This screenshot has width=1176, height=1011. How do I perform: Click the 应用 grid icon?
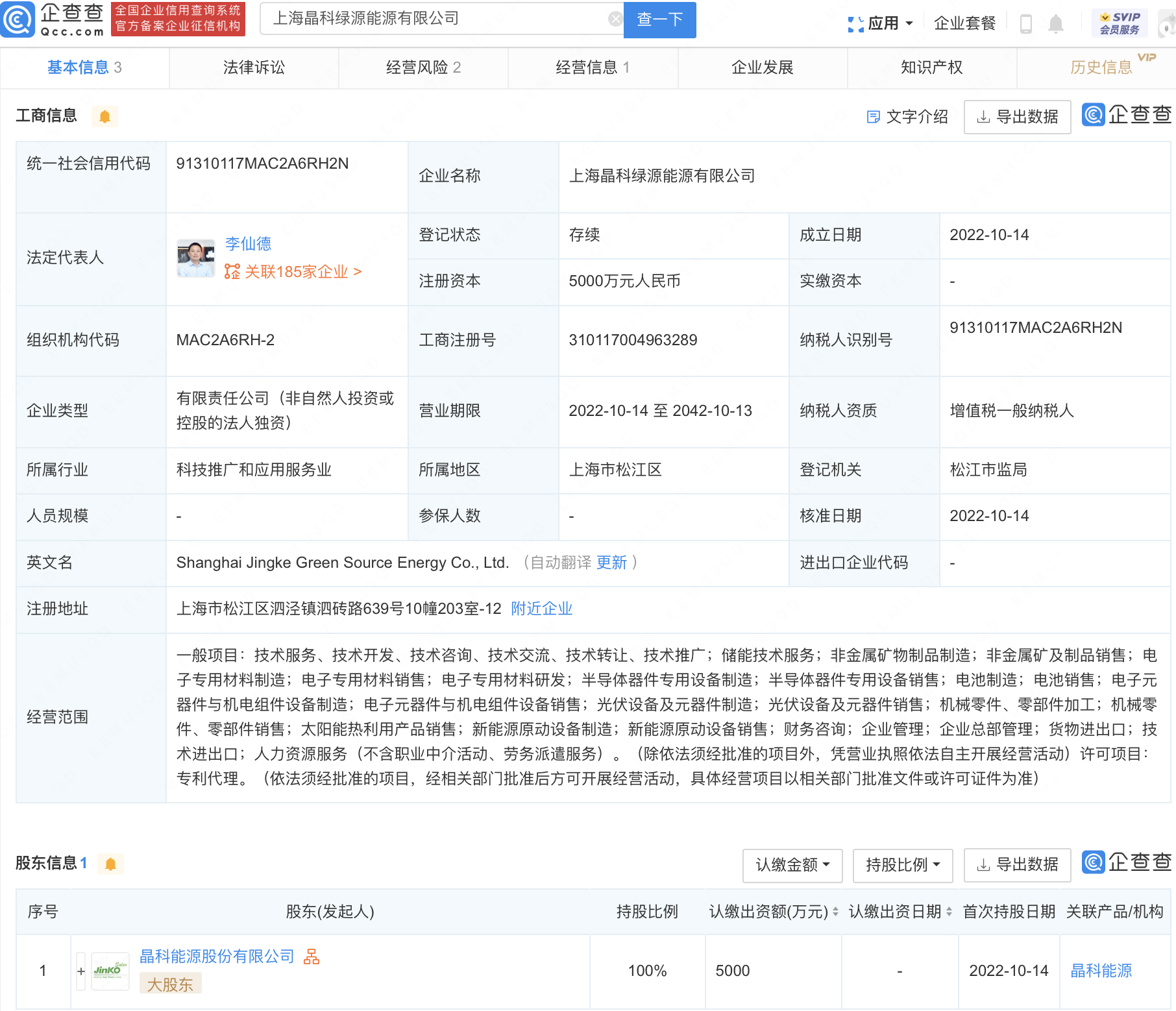click(x=855, y=24)
